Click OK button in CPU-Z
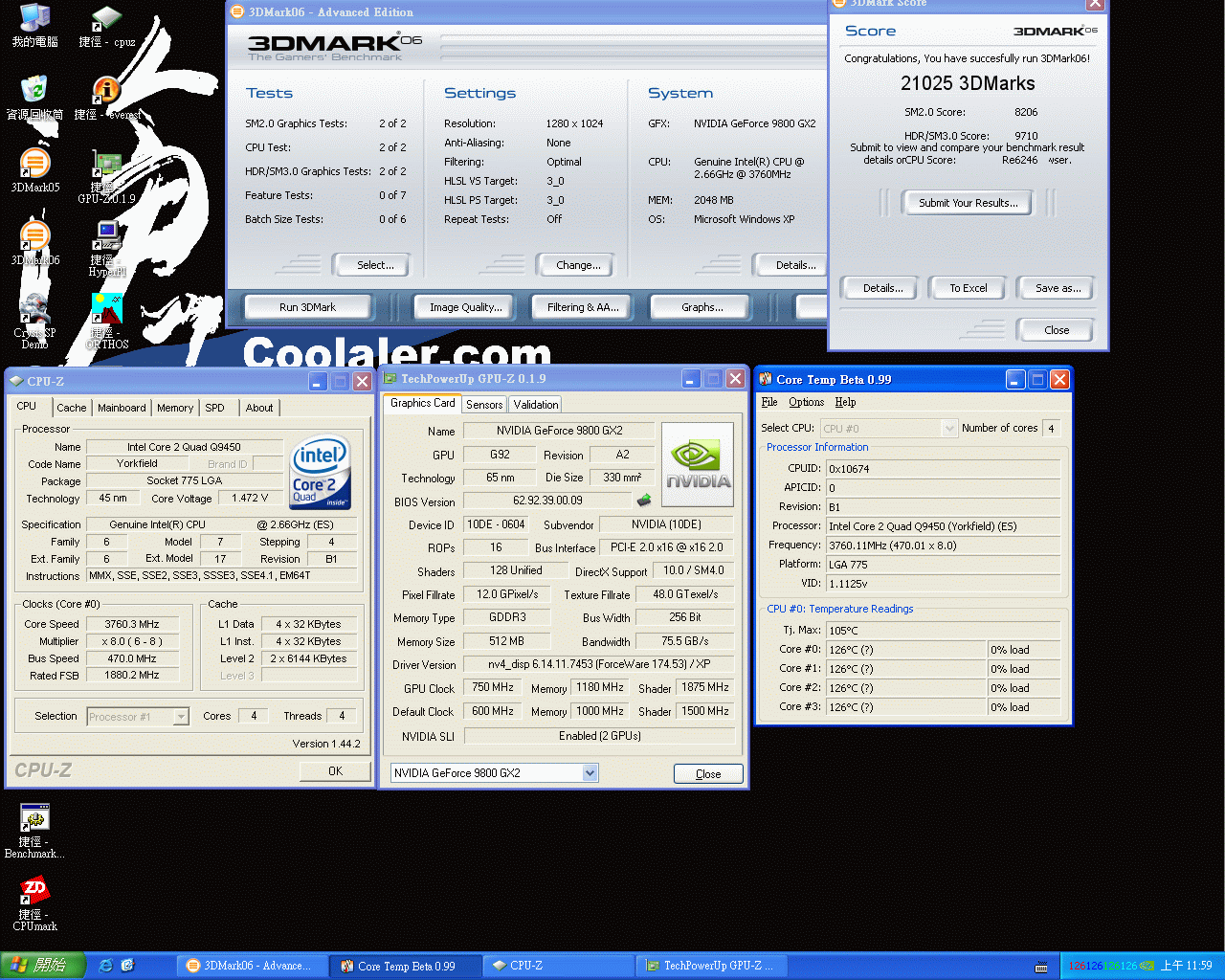Screen dimensions: 1225x980 click(x=335, y=771)
